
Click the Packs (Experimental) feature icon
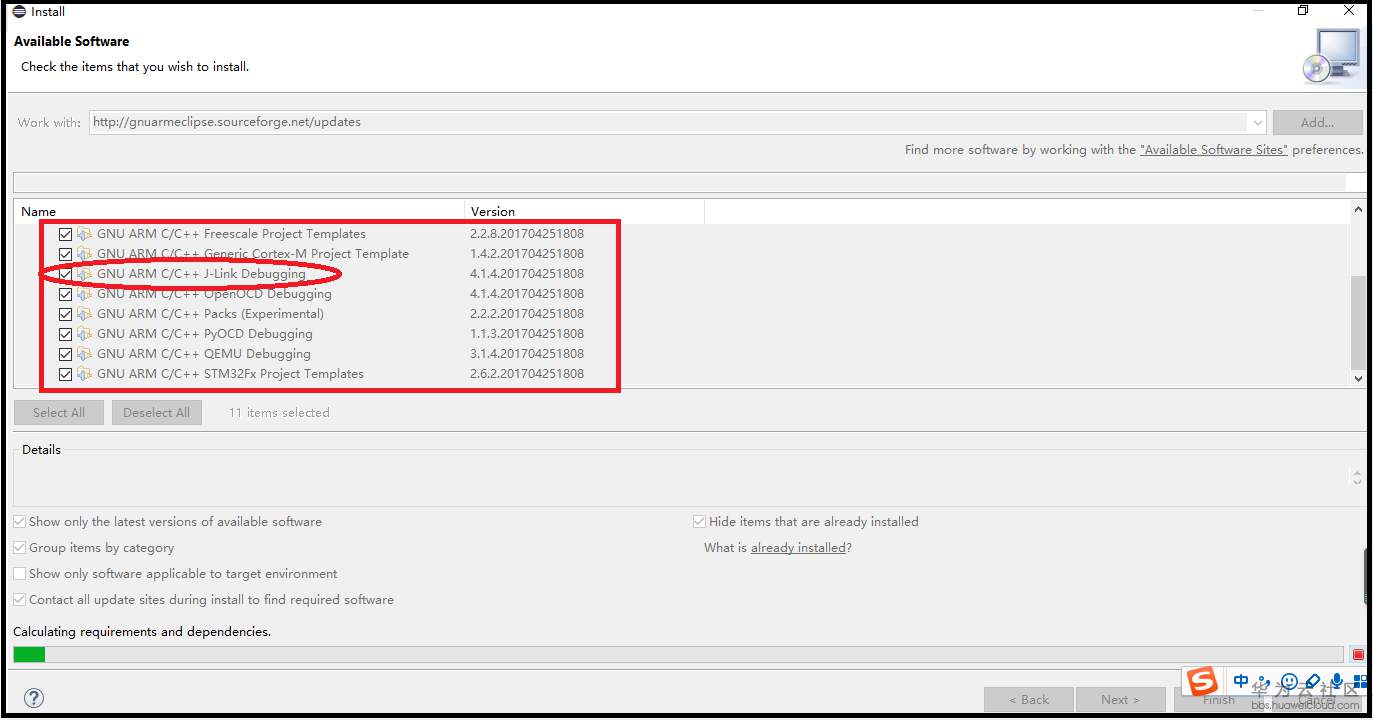(x=84, y=314)
